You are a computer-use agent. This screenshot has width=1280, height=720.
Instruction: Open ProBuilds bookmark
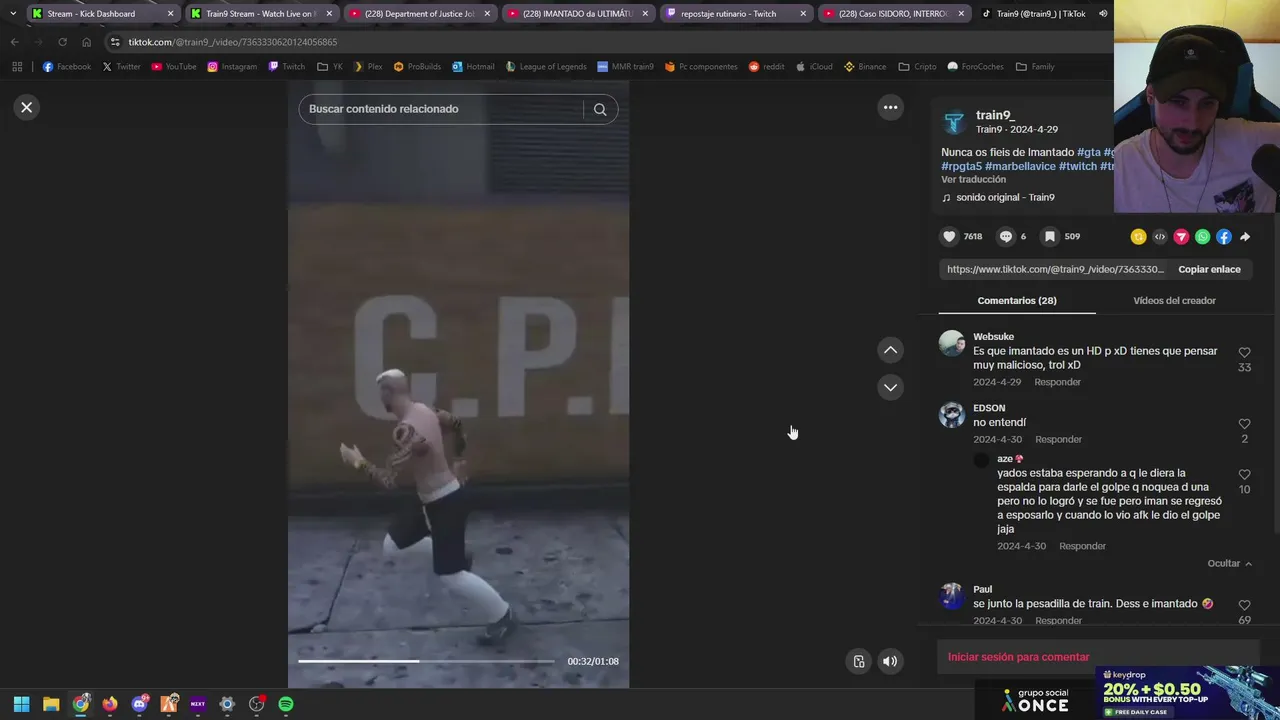pyautogui.click(x=417, y=67)
